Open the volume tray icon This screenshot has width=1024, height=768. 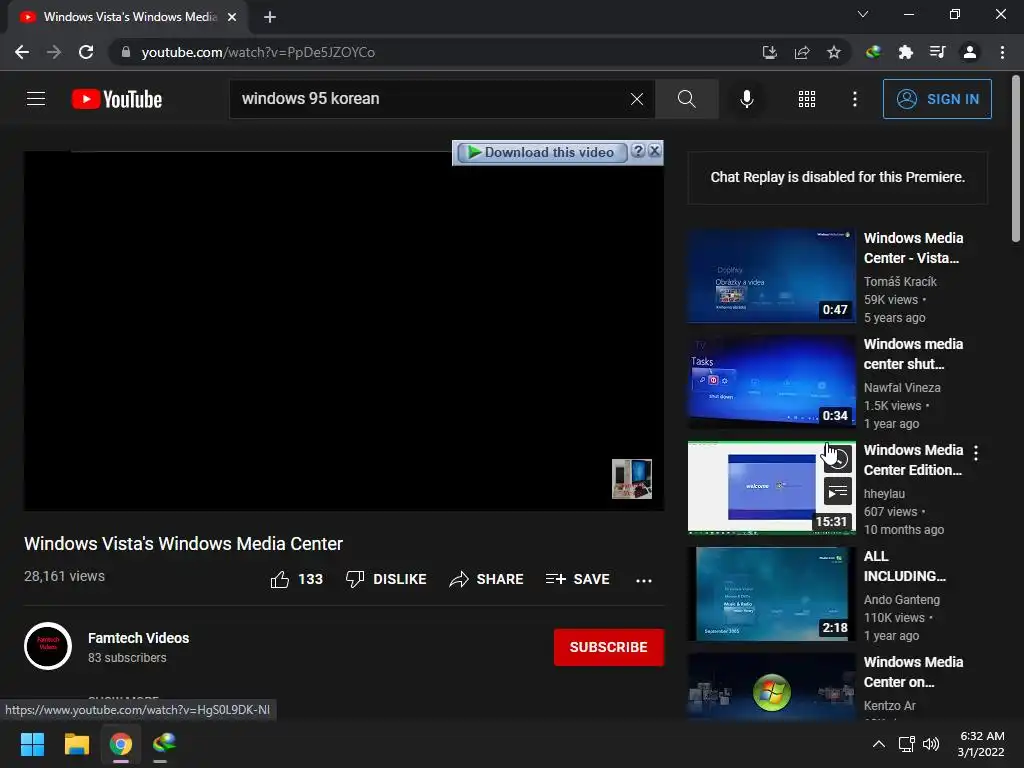point(931,743)
